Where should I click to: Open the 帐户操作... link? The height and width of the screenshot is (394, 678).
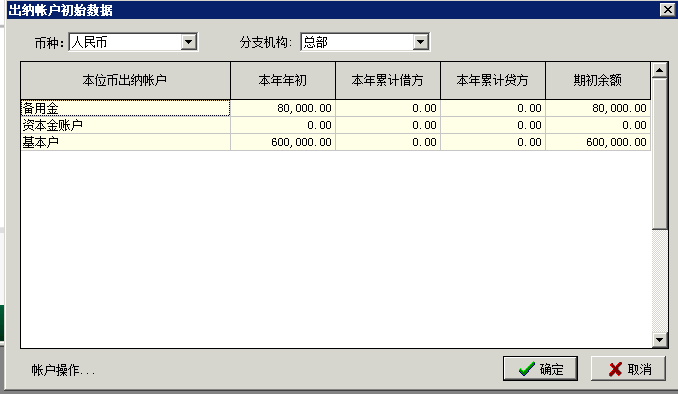coord(63,370)
